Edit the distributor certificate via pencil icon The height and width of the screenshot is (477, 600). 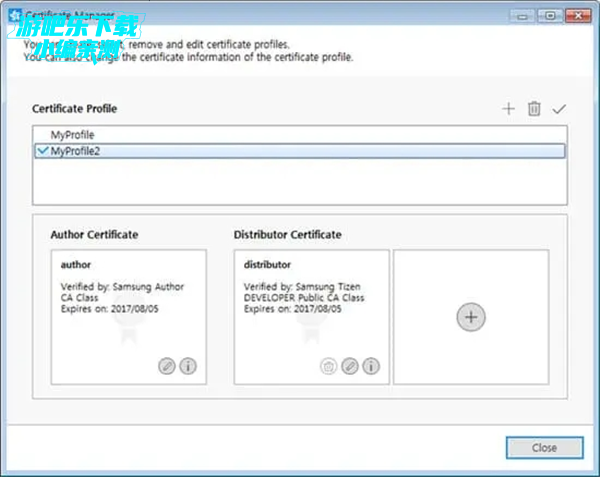350,366
